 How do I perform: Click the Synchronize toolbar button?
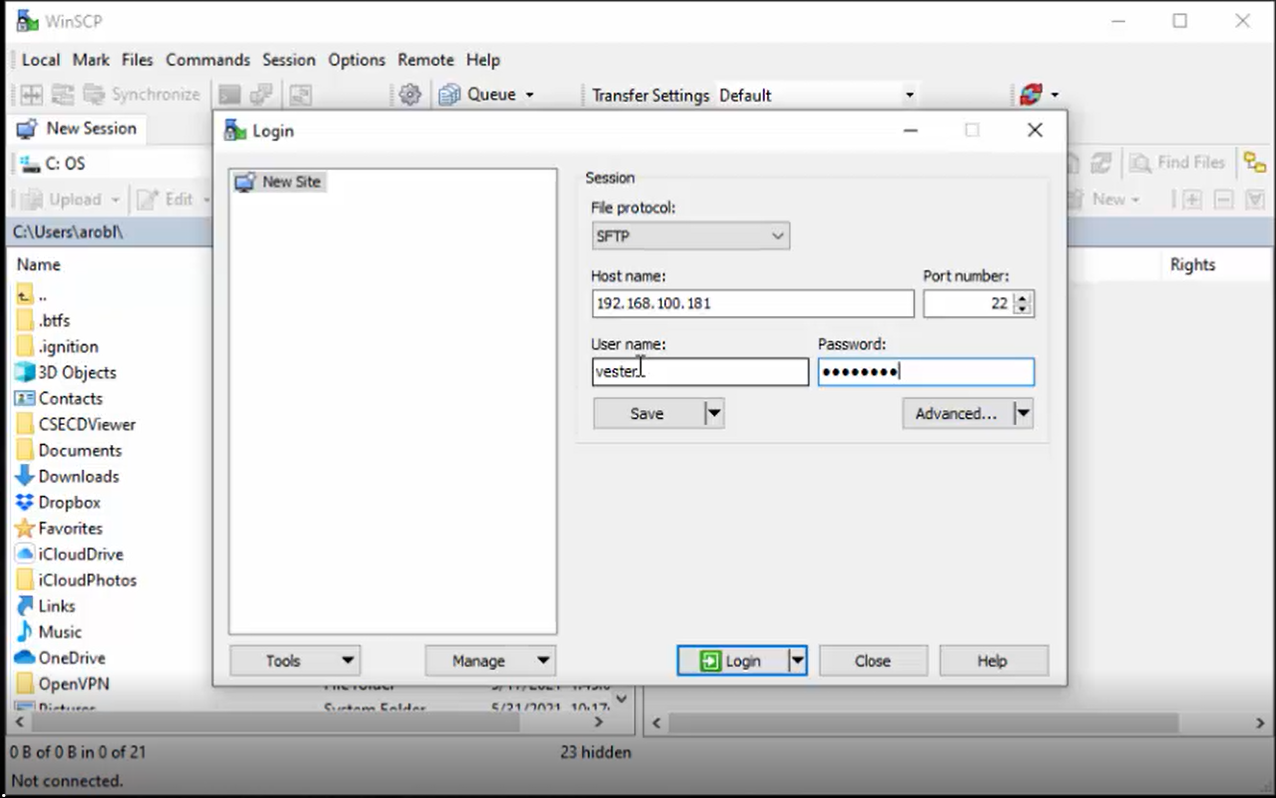click(x=142, y=95)
